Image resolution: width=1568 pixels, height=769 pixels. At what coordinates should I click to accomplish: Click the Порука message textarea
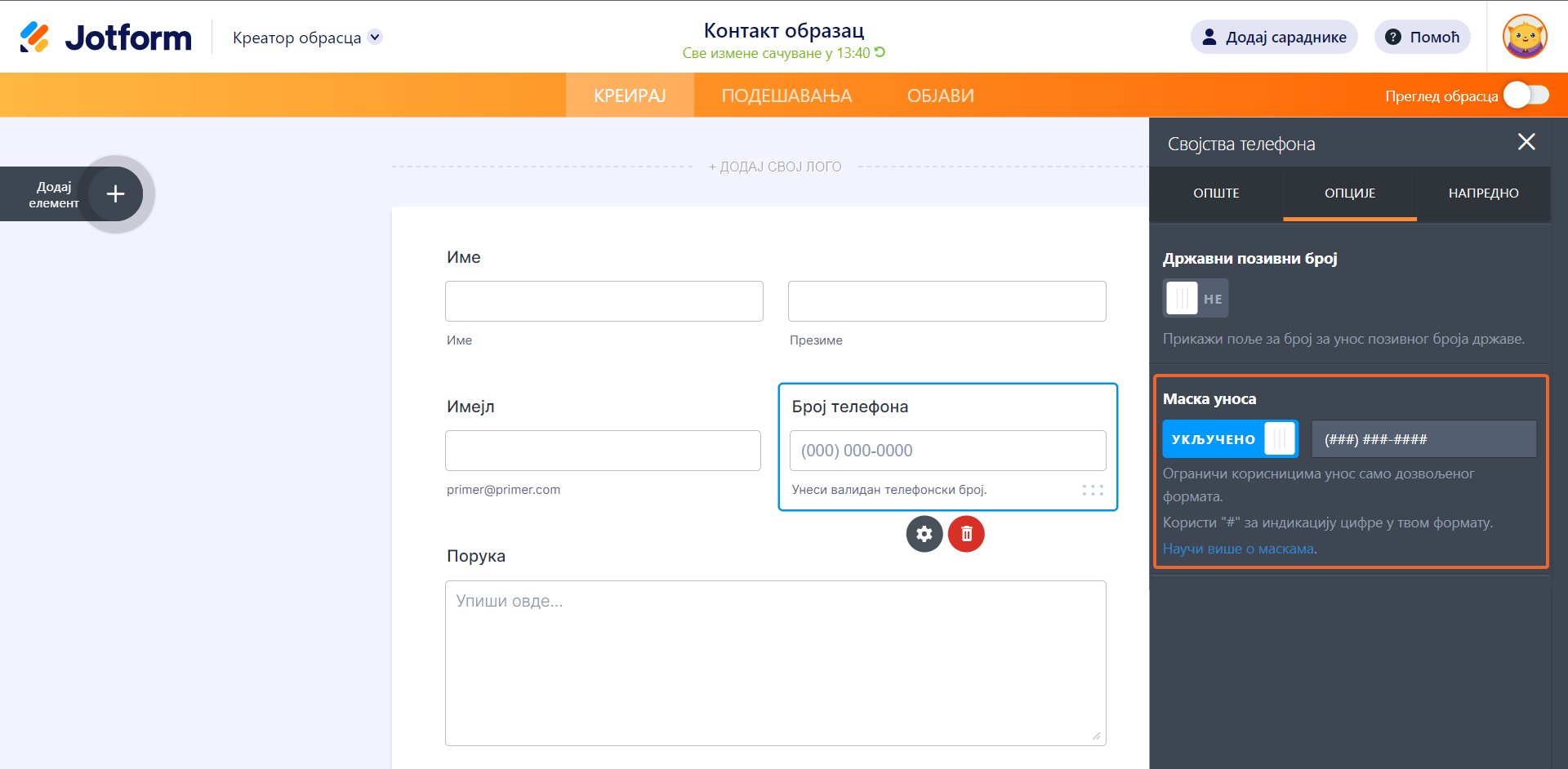pos(775,662)
